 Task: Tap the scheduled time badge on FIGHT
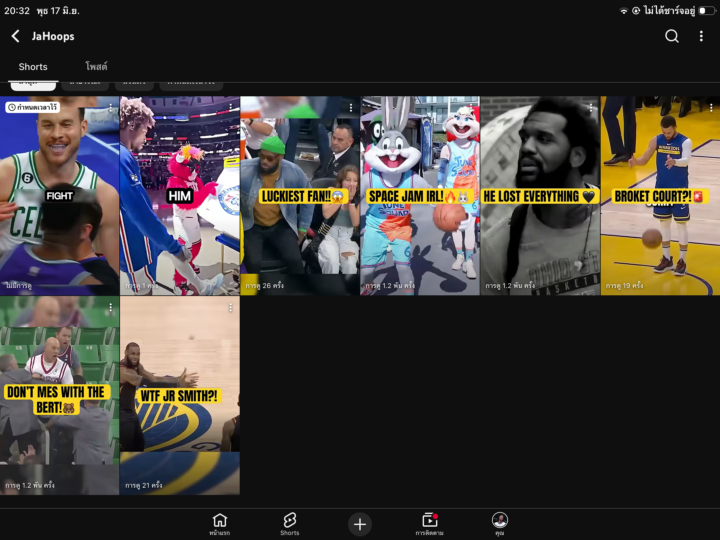tap(33, 107)
